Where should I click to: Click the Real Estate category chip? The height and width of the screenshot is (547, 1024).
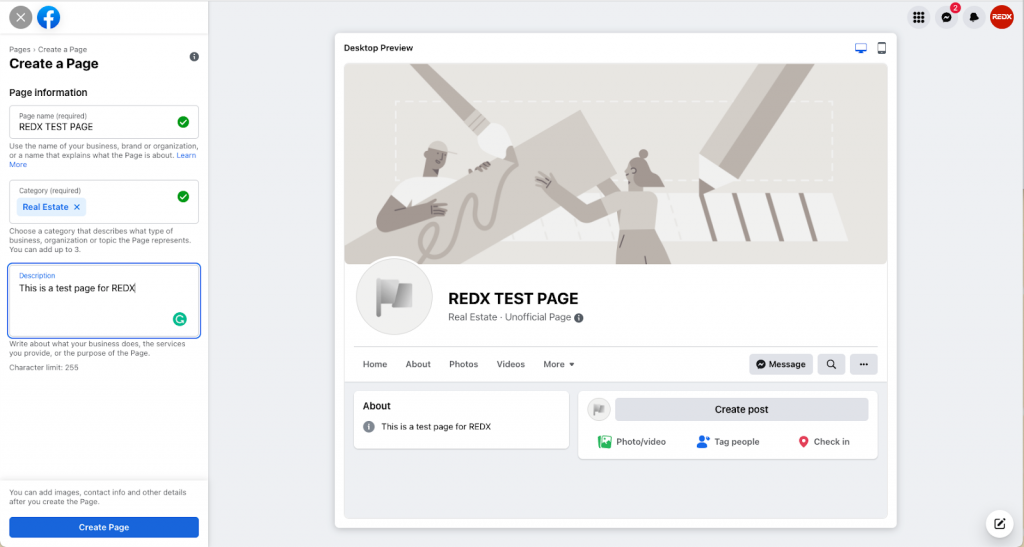coord(51,207)
